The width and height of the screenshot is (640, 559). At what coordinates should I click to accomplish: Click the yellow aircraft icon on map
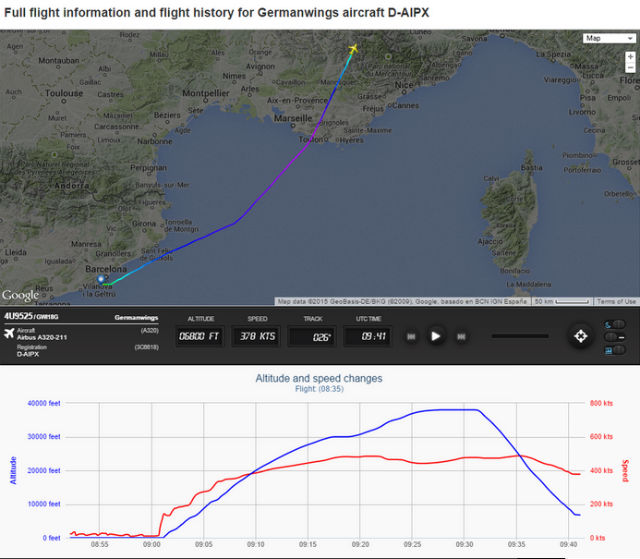tap(353, 48)
